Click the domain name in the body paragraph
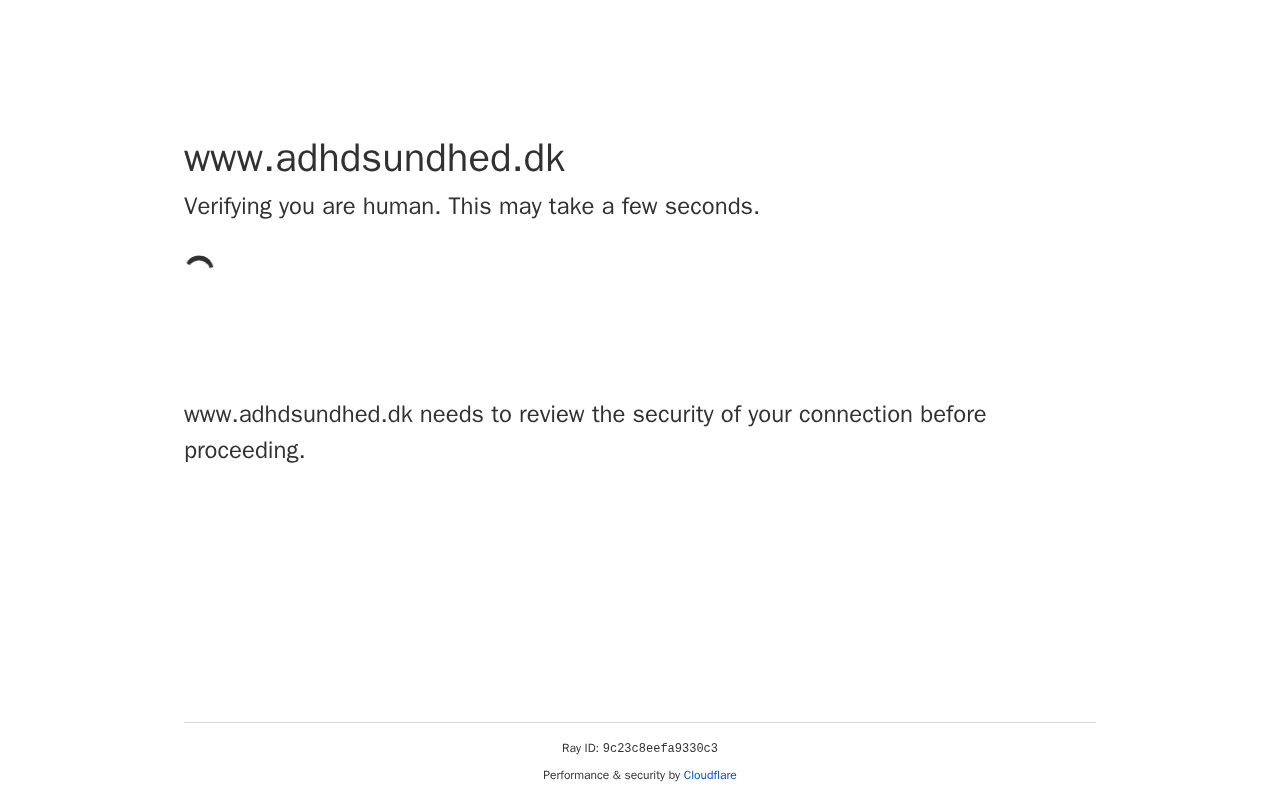 [x=298, y=415]
